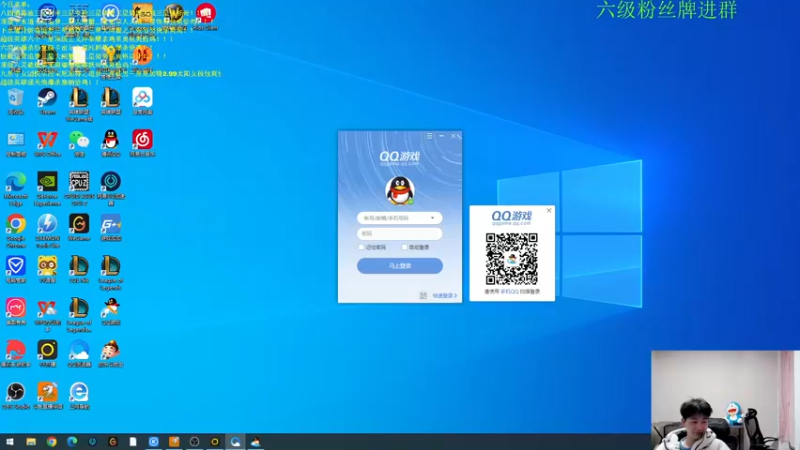This screenshot has height=450, width=800.
Task: Open the Windows Start menu
Action: [10, 441]
